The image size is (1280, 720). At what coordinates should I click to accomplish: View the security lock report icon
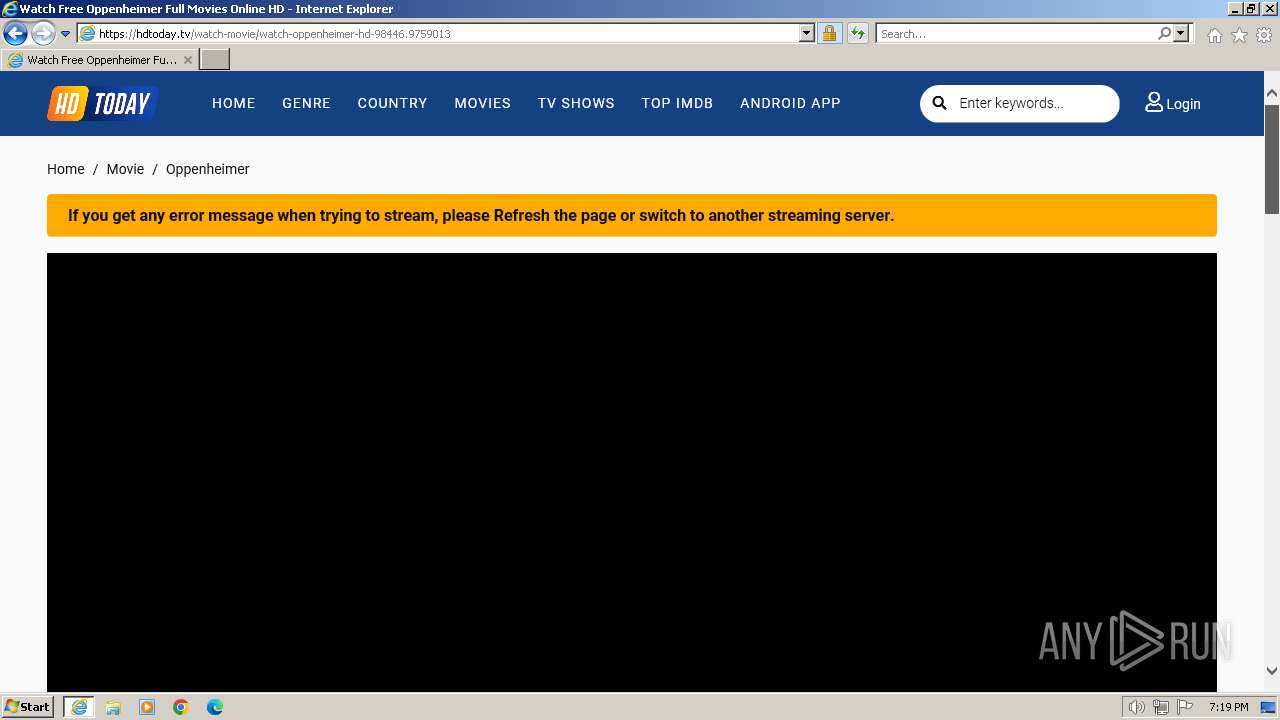tap(829, 34)
